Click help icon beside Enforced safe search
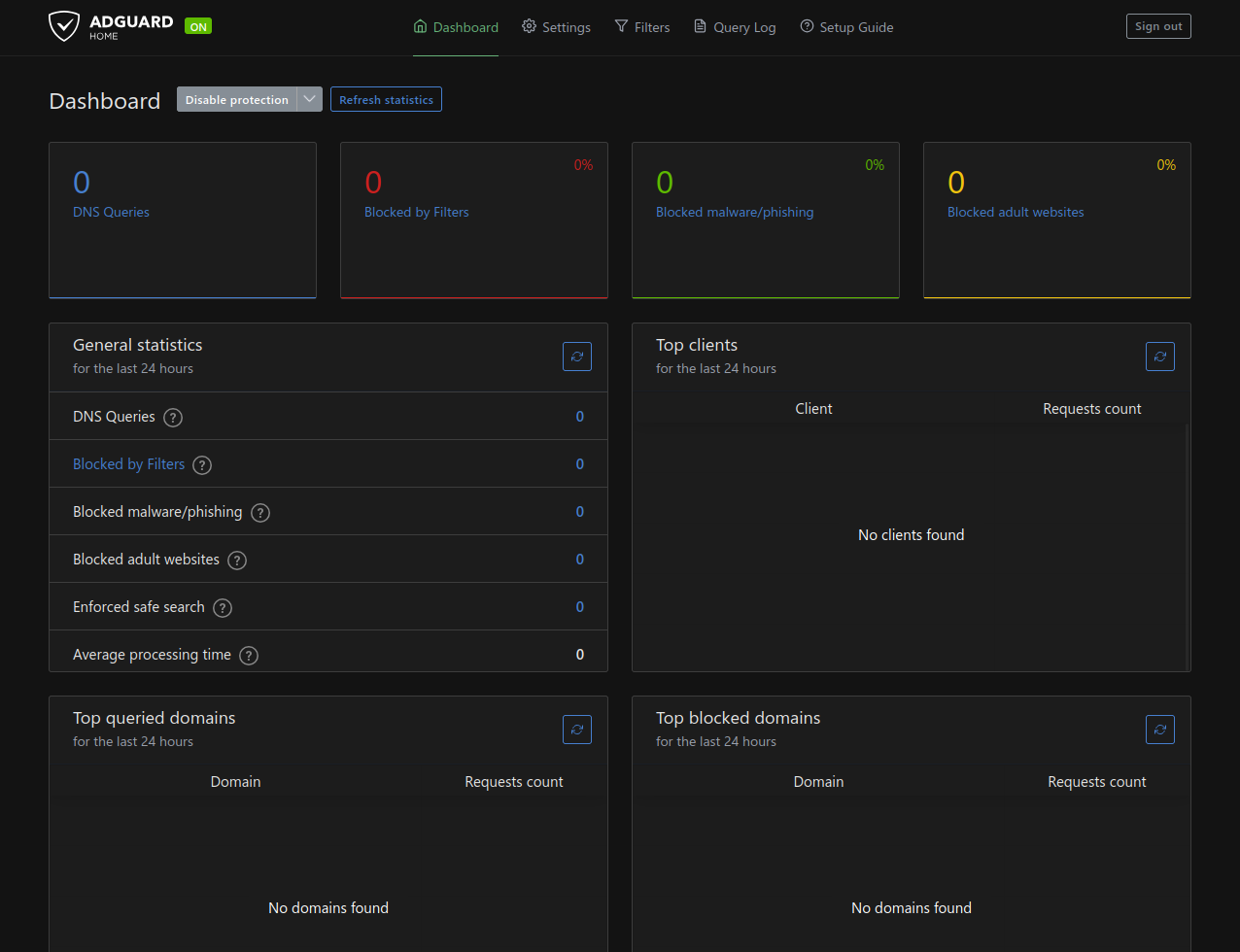Screen dimensions: 1240x952 coord(223,608)
